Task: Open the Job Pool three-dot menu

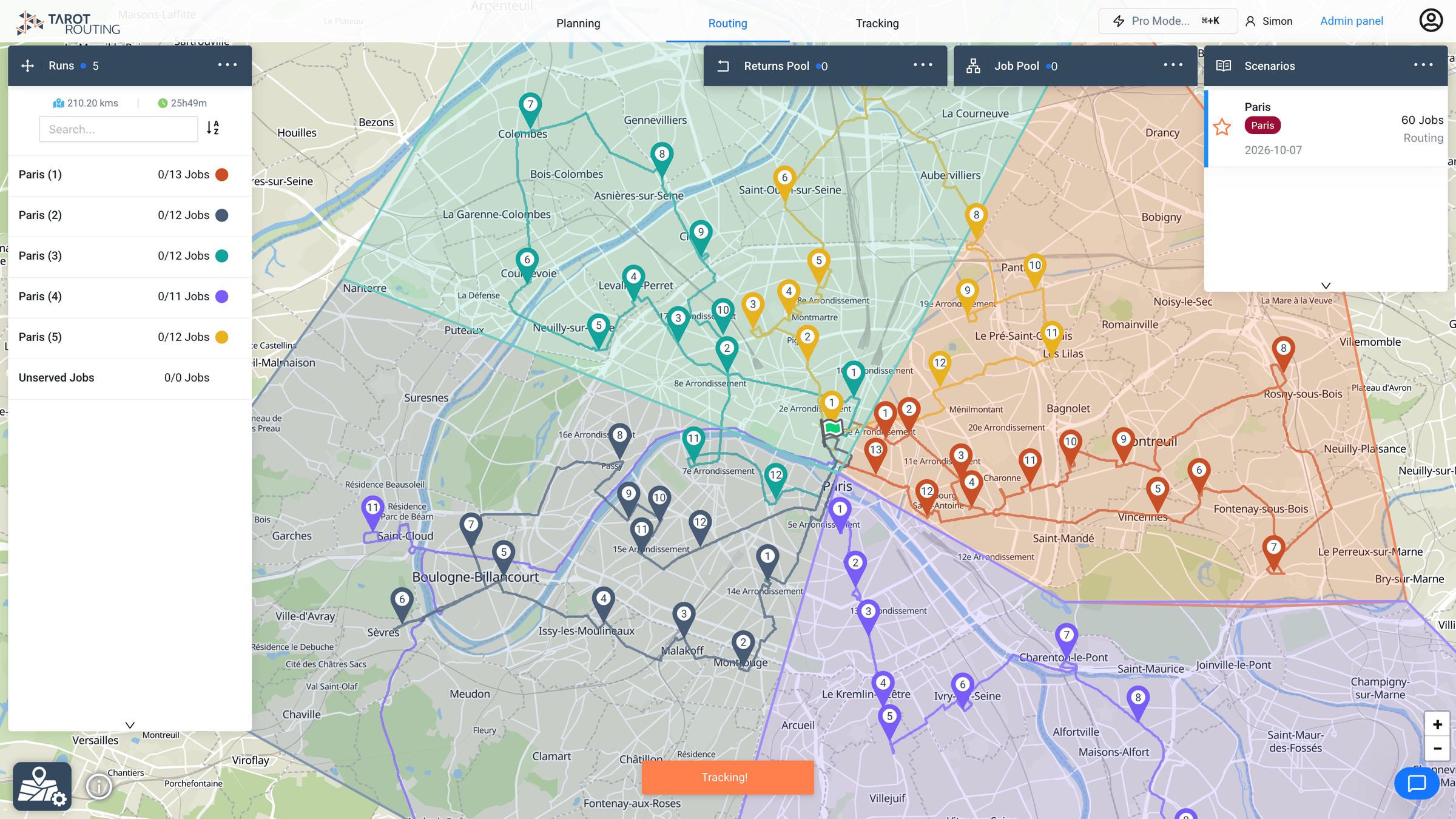Action: (1173, 65)
